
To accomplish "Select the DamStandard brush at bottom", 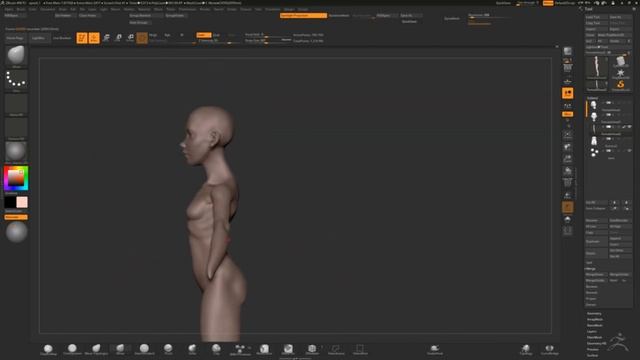I will click(144, 349).
